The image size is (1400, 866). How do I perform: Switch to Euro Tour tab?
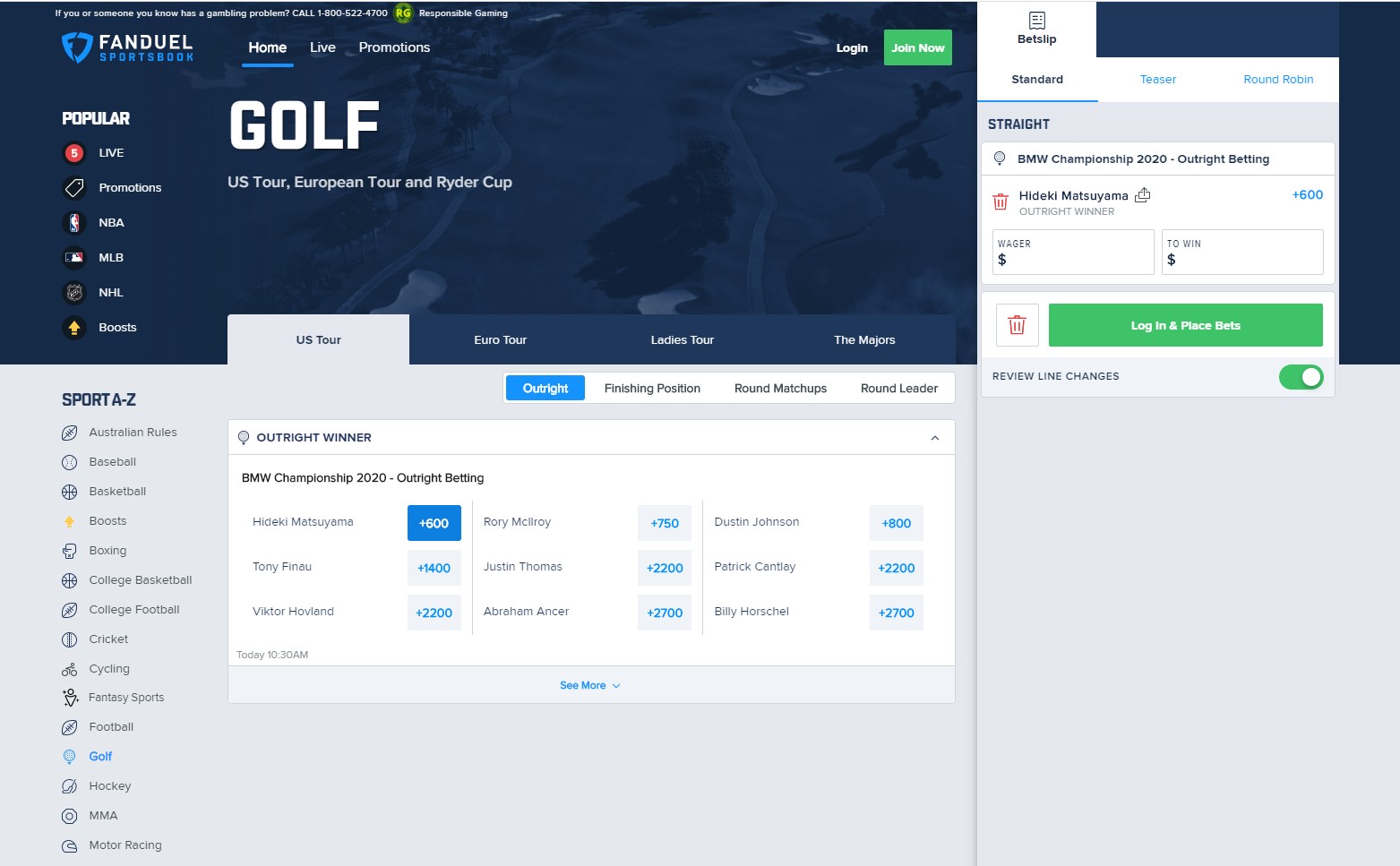tap(500, 339)
